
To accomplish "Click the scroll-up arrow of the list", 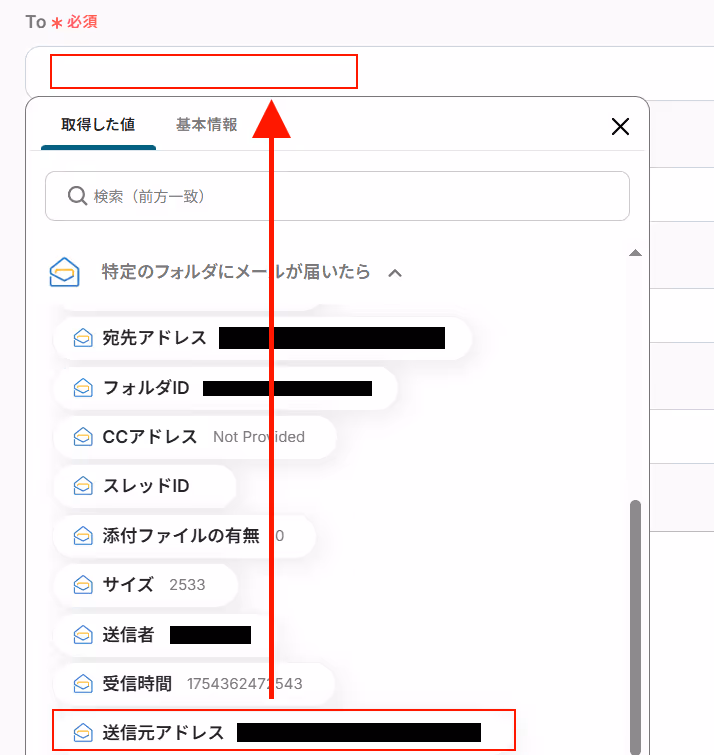I will click(x=636, y=253).
